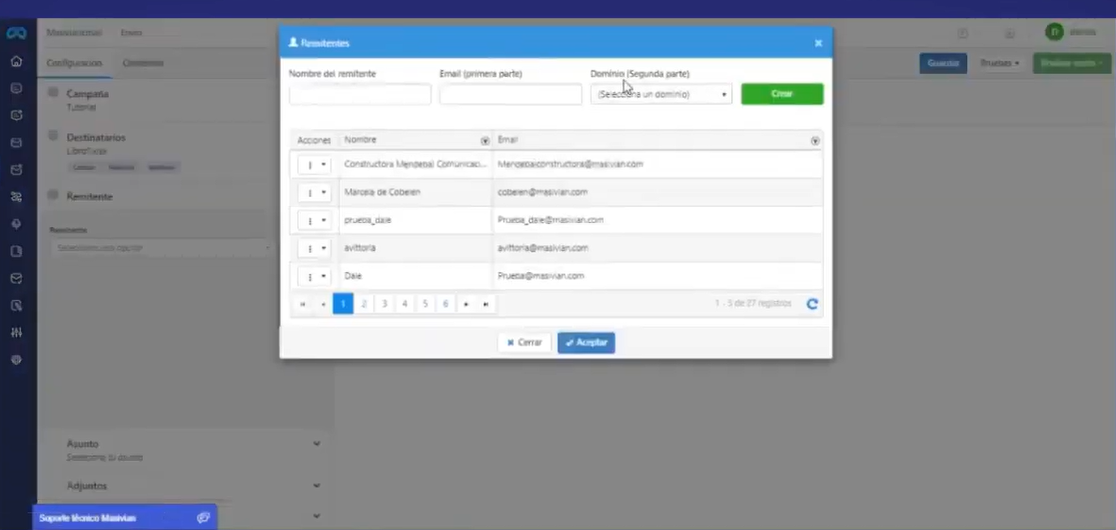Open actions dropdown for avittoria row
Image resolution: width=1116 pixels, height=530 pixels.
click(314, 248)
